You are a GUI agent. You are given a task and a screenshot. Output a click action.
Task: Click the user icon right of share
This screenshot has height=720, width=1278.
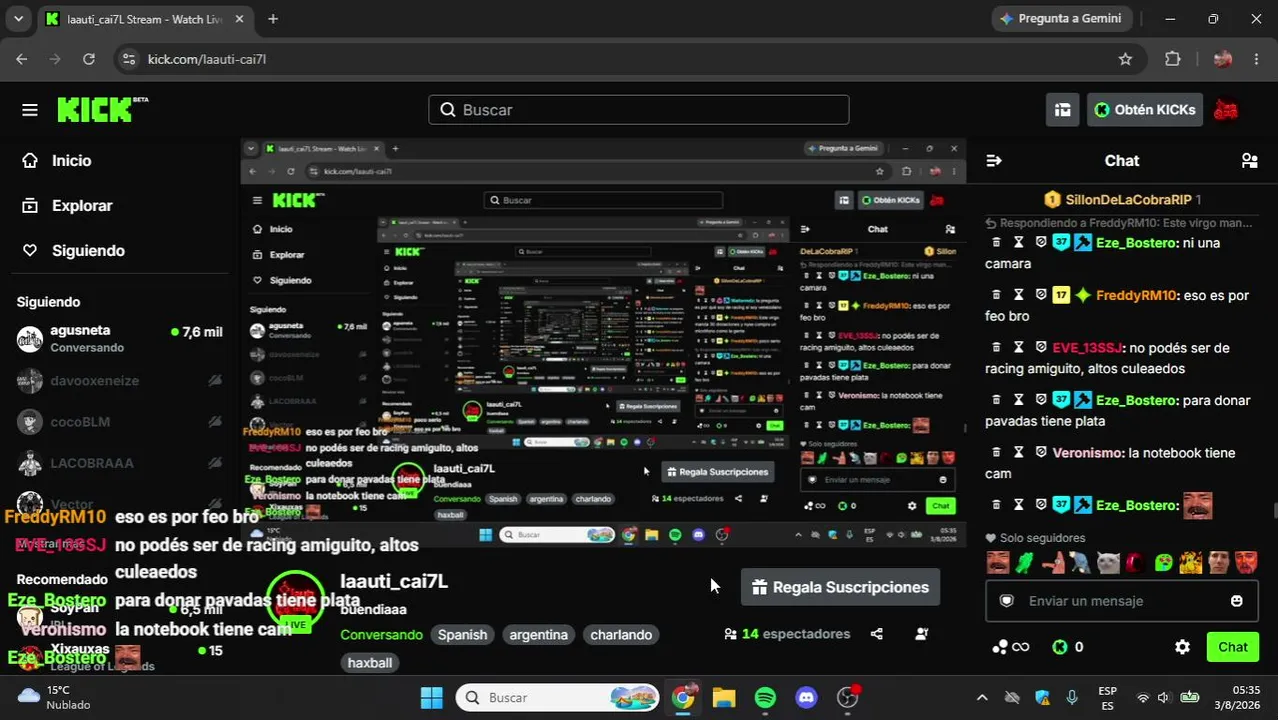pos(921,634)
